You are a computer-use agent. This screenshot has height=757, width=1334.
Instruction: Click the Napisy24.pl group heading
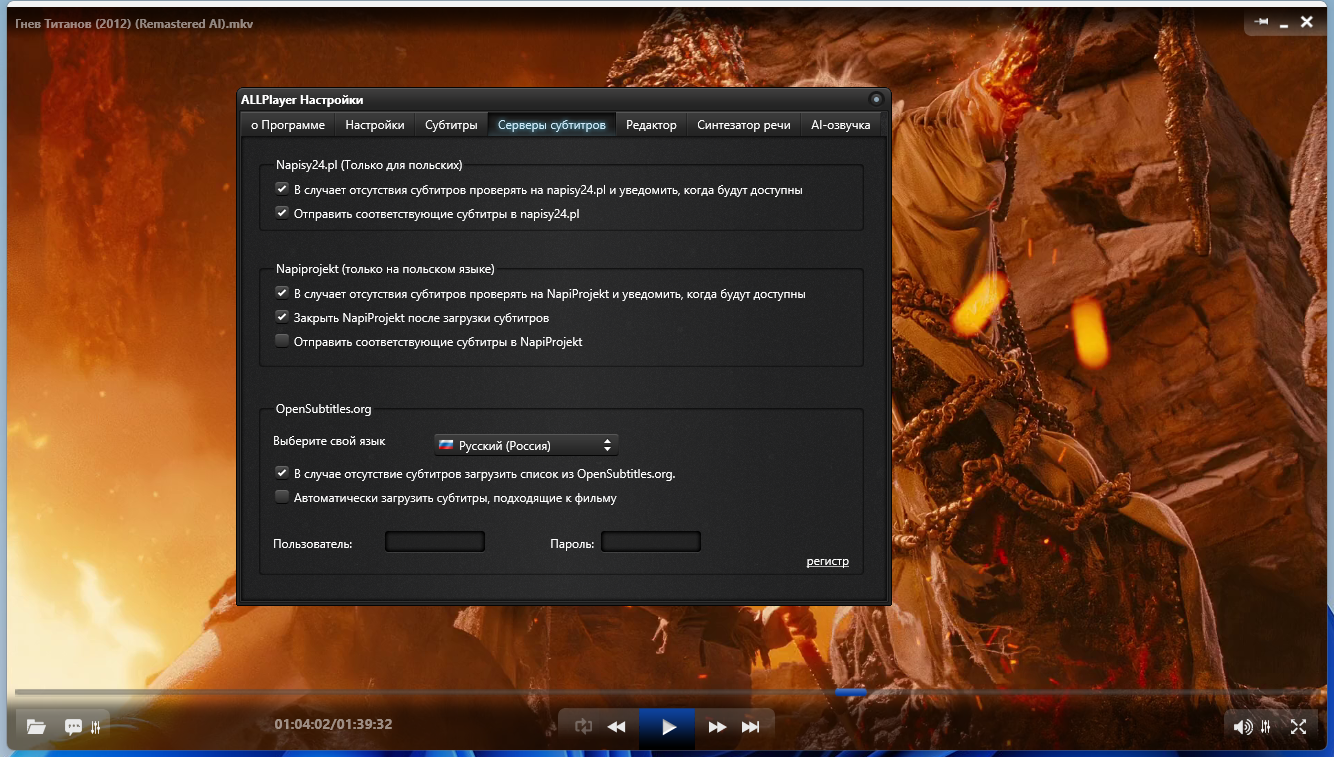pos(369,165)
